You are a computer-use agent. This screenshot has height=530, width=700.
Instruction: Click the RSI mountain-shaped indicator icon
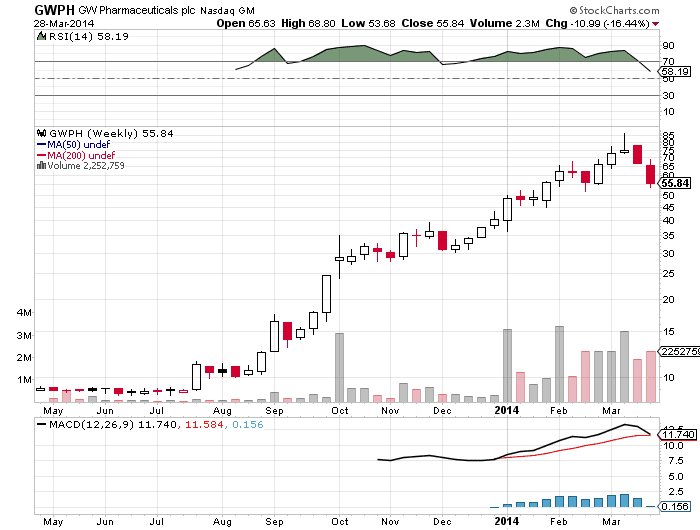[42, 36]
